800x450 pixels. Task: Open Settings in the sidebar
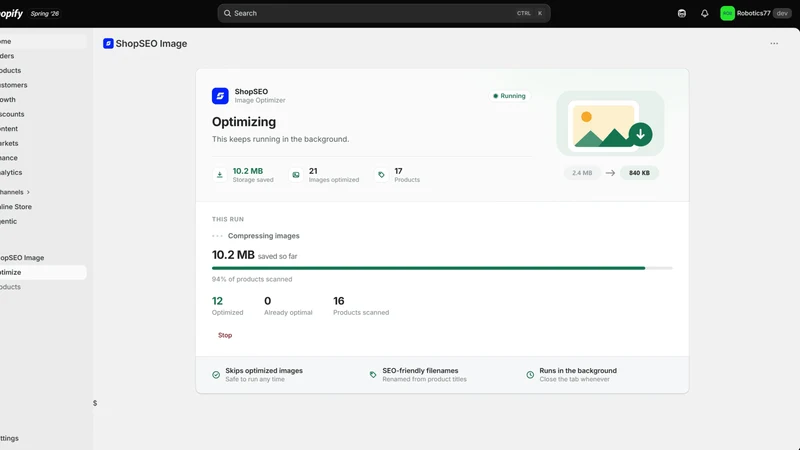(x=43, y=438)
